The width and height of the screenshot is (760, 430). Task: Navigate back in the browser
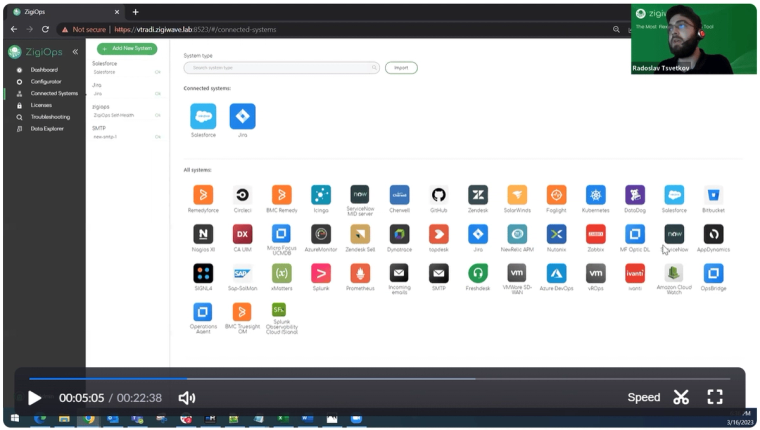14,30
